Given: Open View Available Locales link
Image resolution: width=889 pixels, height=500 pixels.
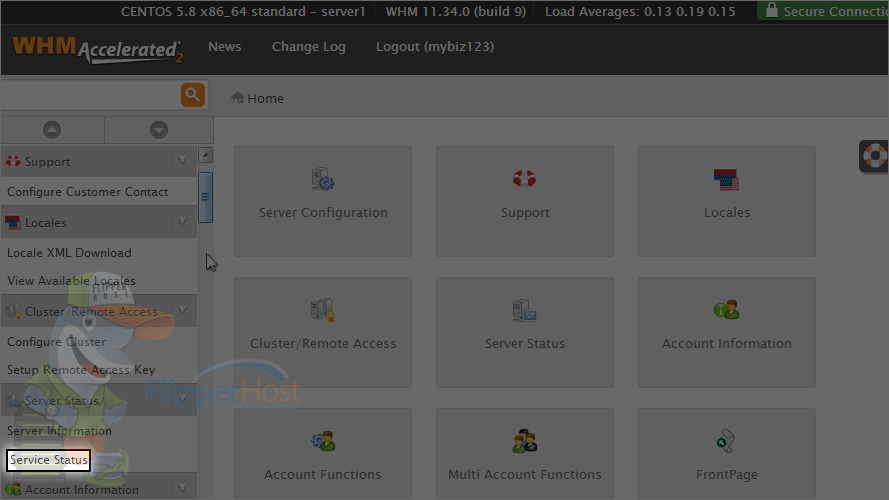Looking at the screenshot, I should tap(71, 281).
